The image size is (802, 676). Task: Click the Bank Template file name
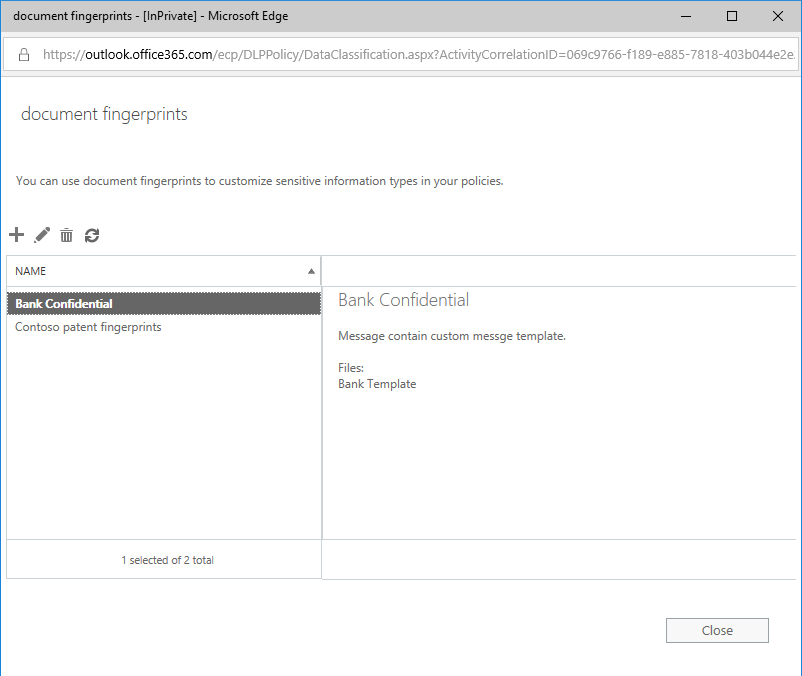coord(377,384)
